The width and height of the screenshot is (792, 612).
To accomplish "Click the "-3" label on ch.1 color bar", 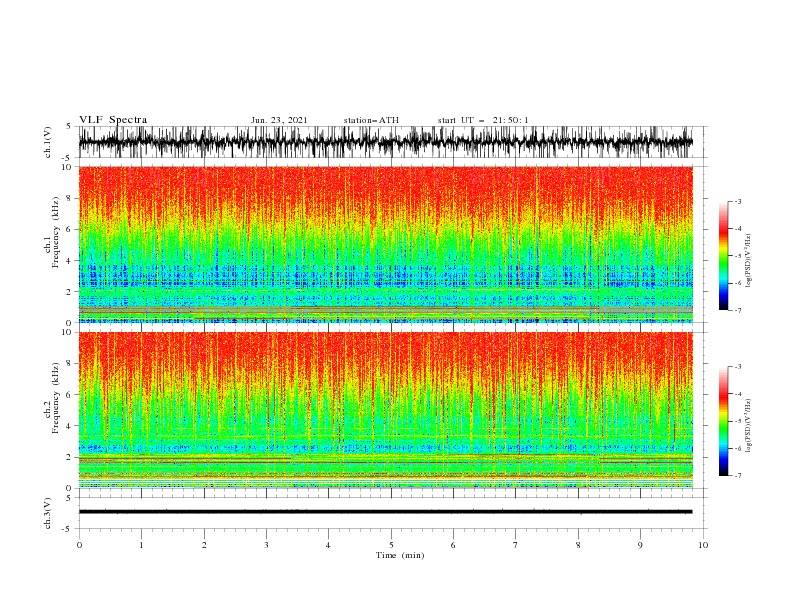I will pos(737,201).
